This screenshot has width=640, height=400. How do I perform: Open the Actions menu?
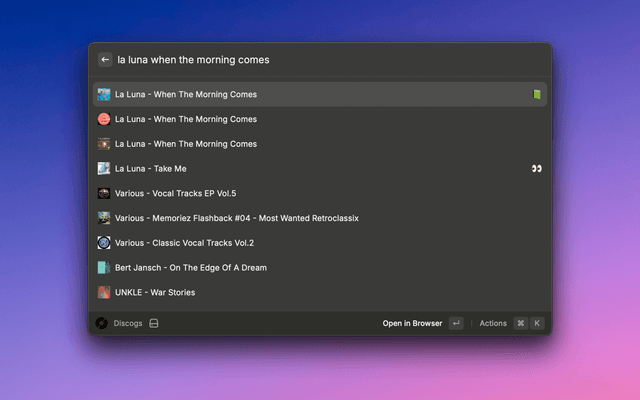(493, 323)
